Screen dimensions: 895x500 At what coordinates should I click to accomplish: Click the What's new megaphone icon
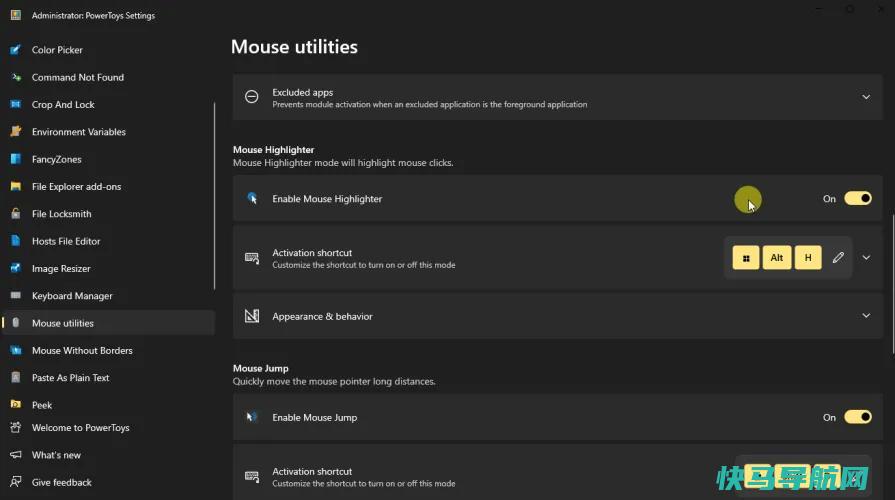pyautogui.click(x=16, y=455)
